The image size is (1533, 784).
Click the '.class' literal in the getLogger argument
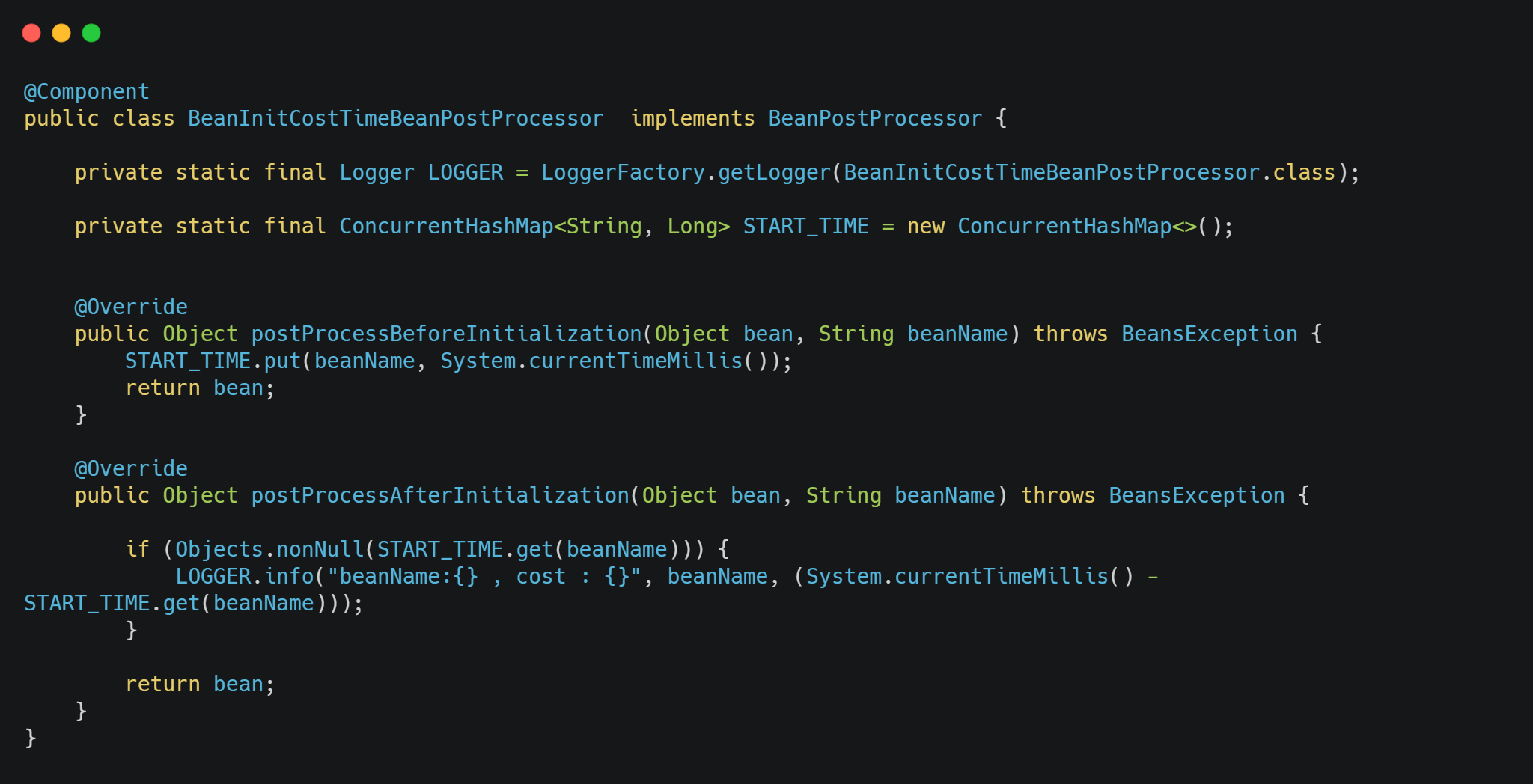pos(1299,172)
